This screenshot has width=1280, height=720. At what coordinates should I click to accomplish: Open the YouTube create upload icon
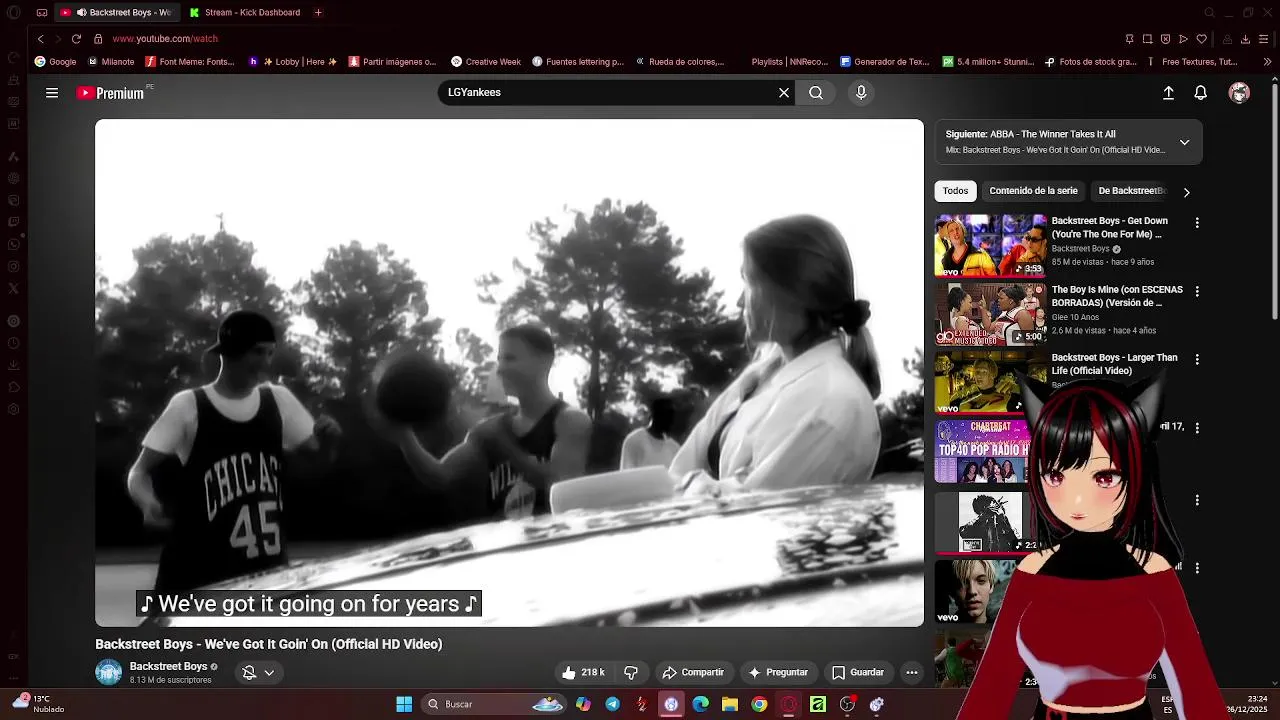pyautogui.click(x=1168, y=93)
